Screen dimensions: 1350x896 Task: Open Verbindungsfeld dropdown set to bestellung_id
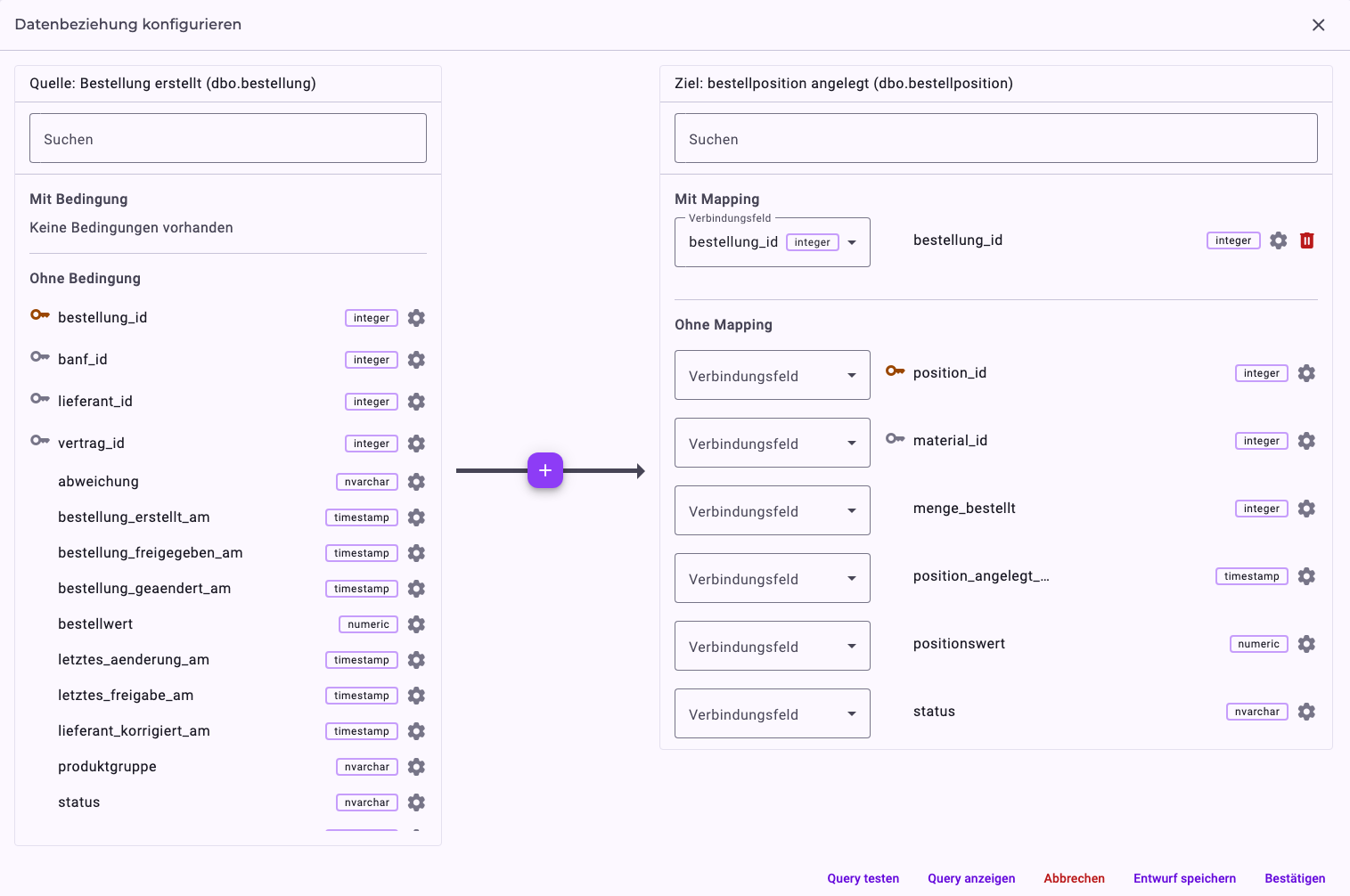(773, 242)
